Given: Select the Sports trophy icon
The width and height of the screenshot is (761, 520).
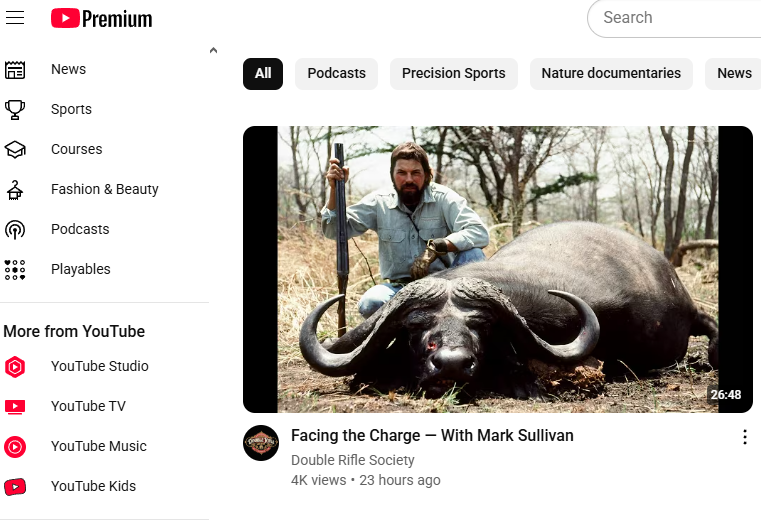Looking at the screenshot, I should click(x=15, y=109).
